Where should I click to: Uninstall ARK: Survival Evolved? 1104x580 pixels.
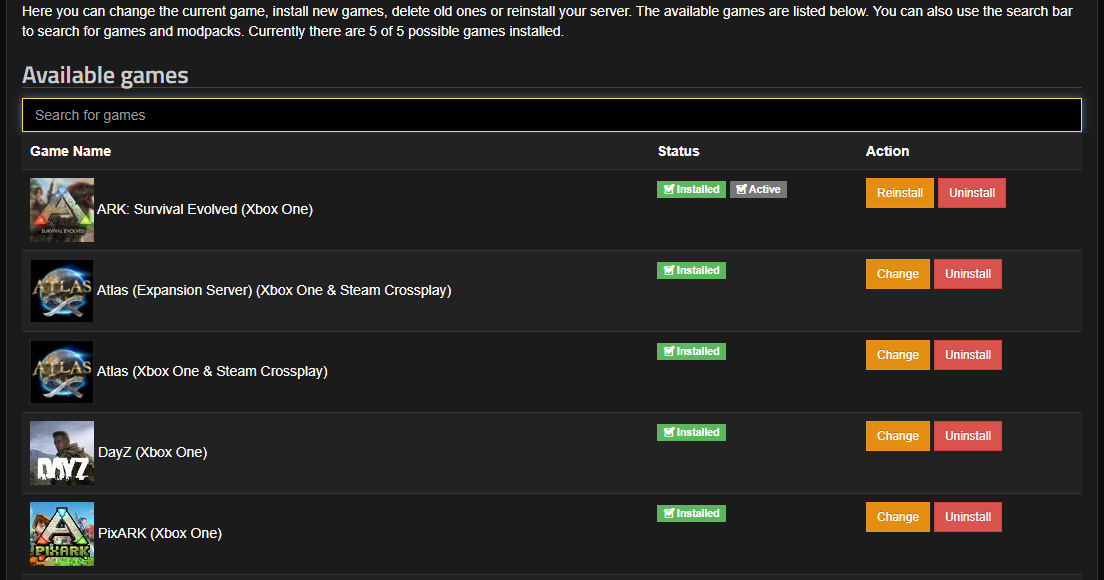(972, 193)
